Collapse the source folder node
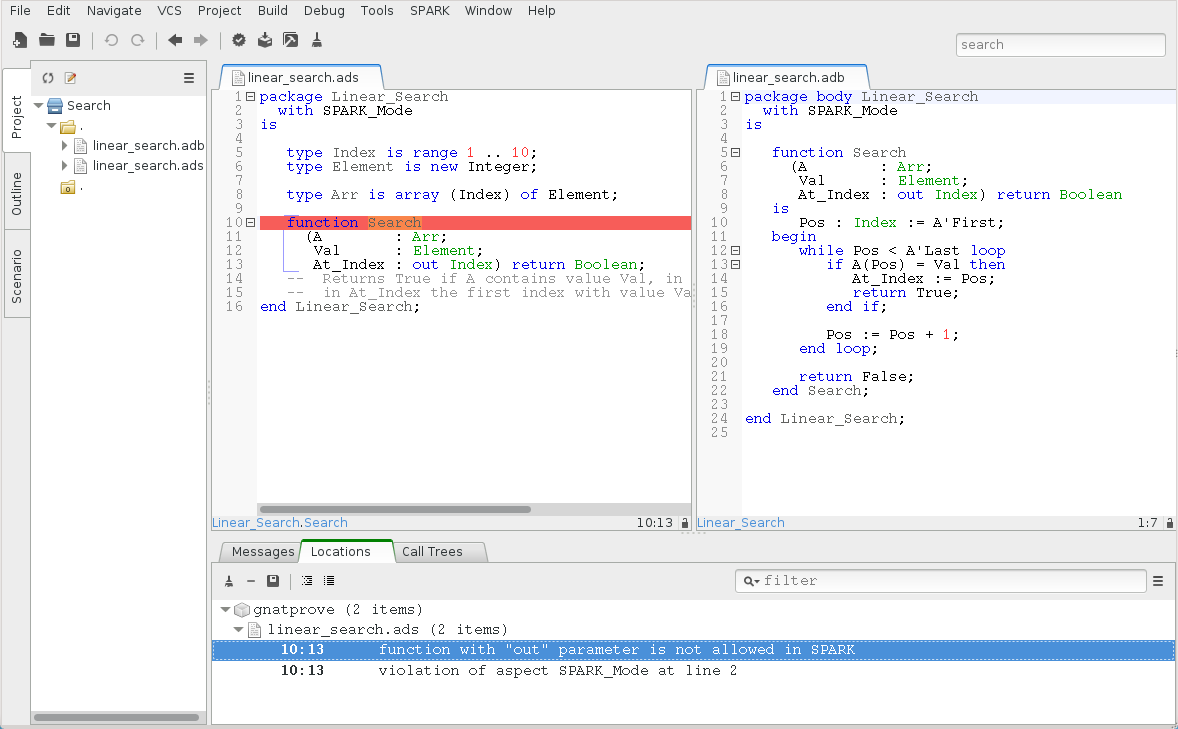This screenshot has height=729, width=1178. 51,126
